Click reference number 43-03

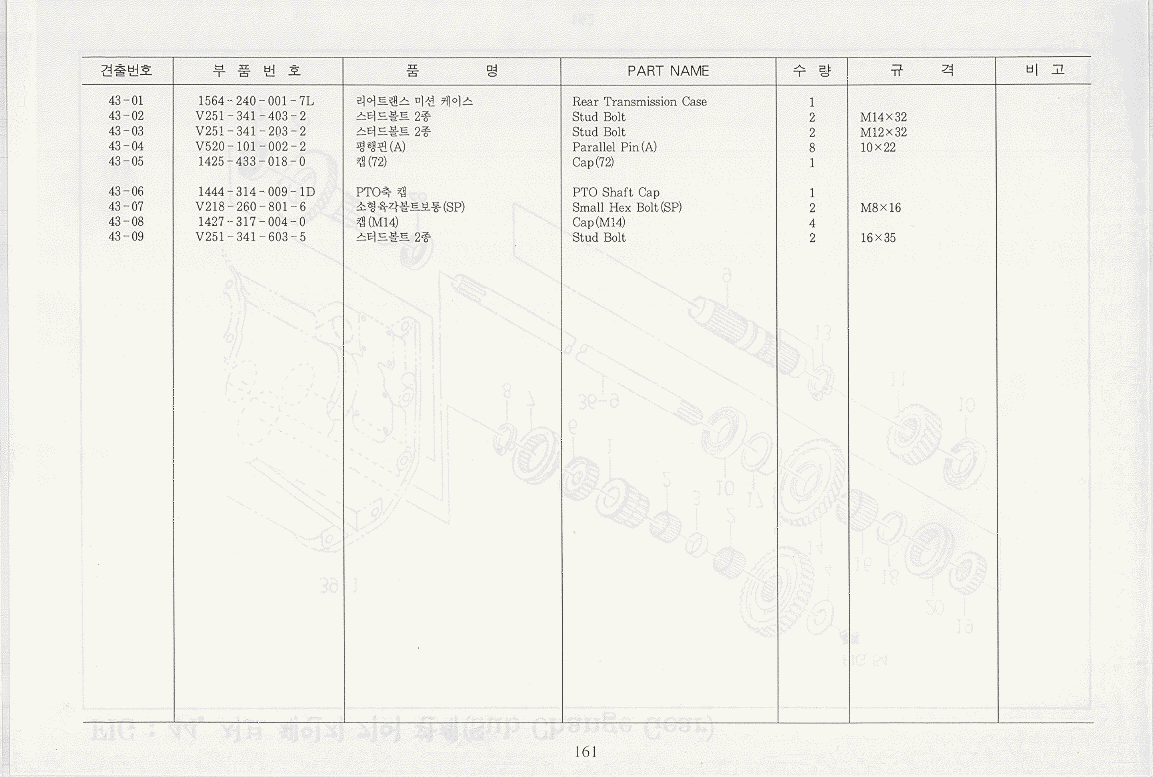[126, 131]
